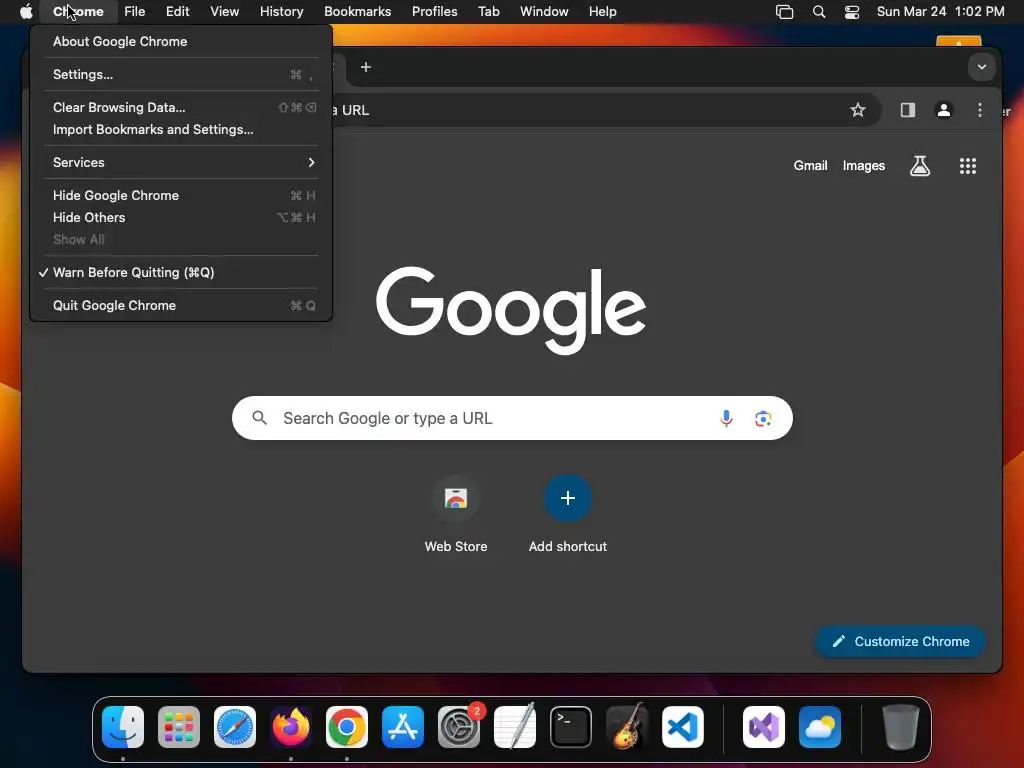Image resolution: width=1024 pixels, height=768 pixels.
Task: Open Search Labs flask icon
Action: coord(920,166)
